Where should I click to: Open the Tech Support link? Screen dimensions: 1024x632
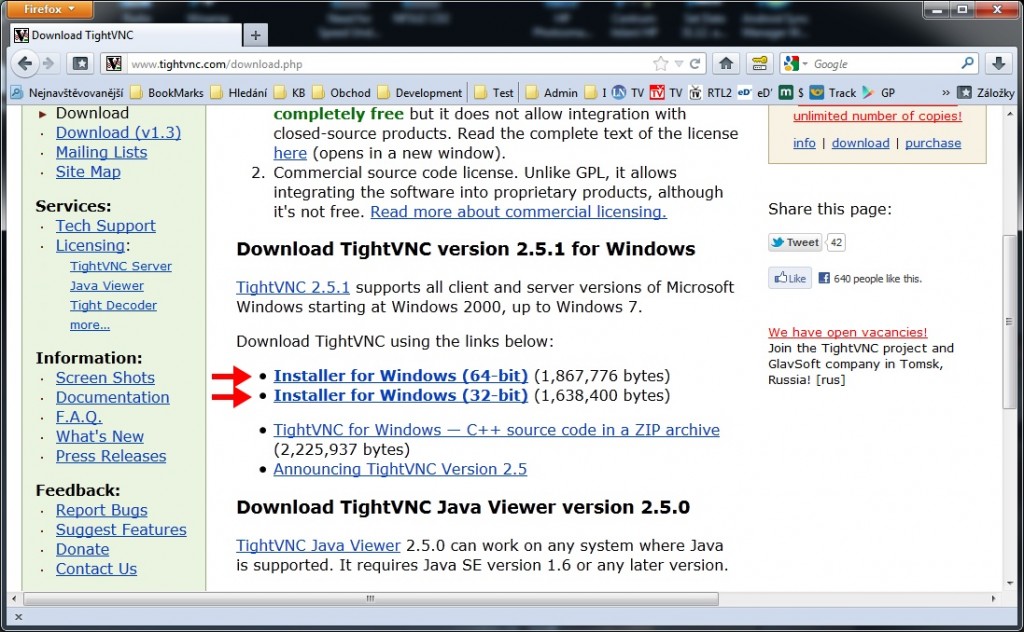coord(106,226)
